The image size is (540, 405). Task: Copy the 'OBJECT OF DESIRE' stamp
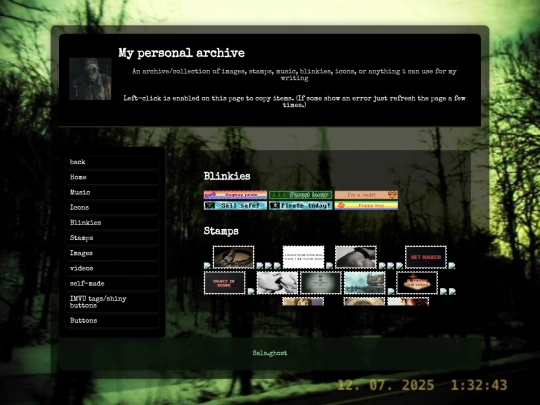click(x=225, y=283)
